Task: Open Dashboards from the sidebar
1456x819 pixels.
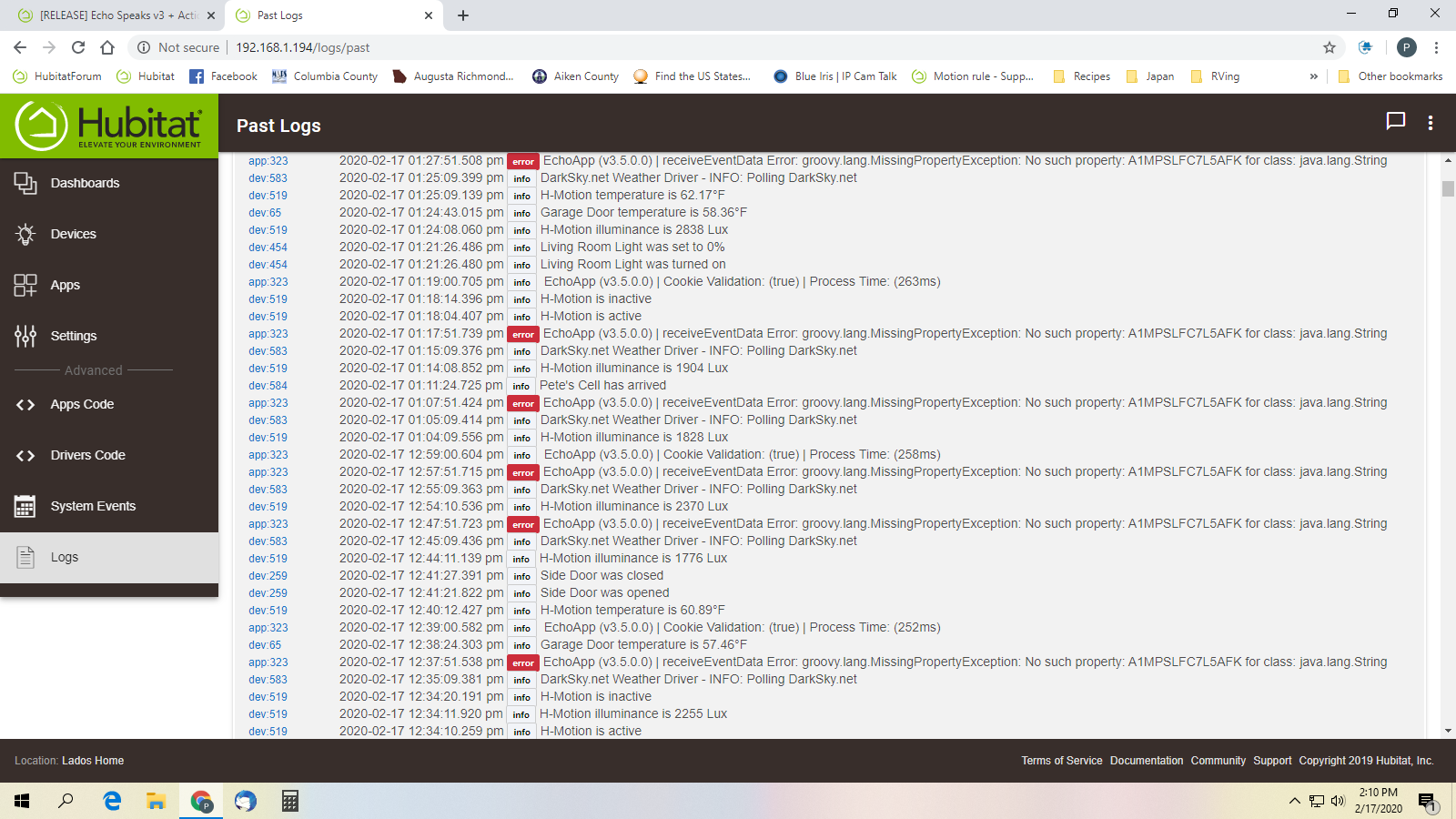Action: point(85,183)
